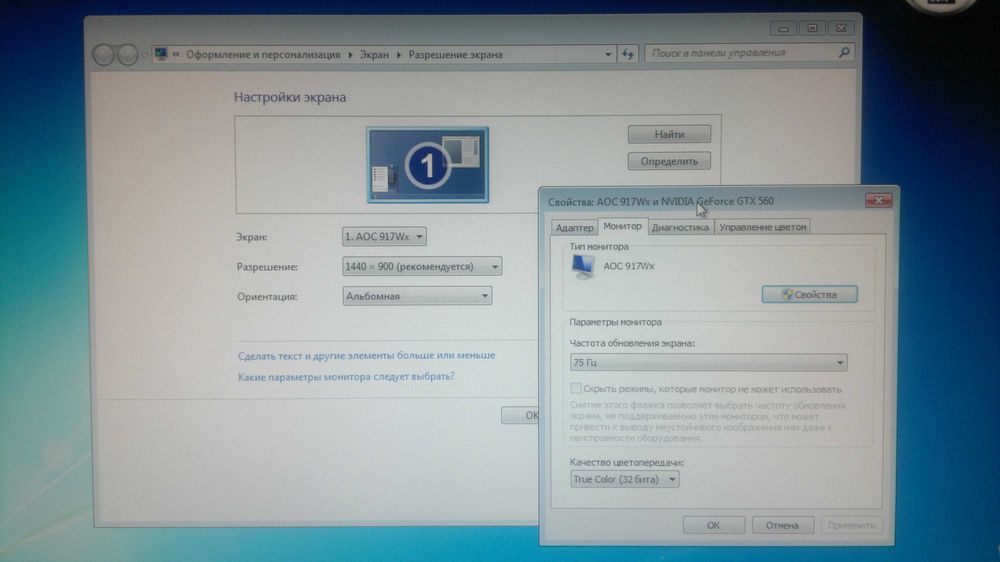Click the control panel icon in address bar
Viewport: 1000px width, 562px height.
(x=161, y=54)
